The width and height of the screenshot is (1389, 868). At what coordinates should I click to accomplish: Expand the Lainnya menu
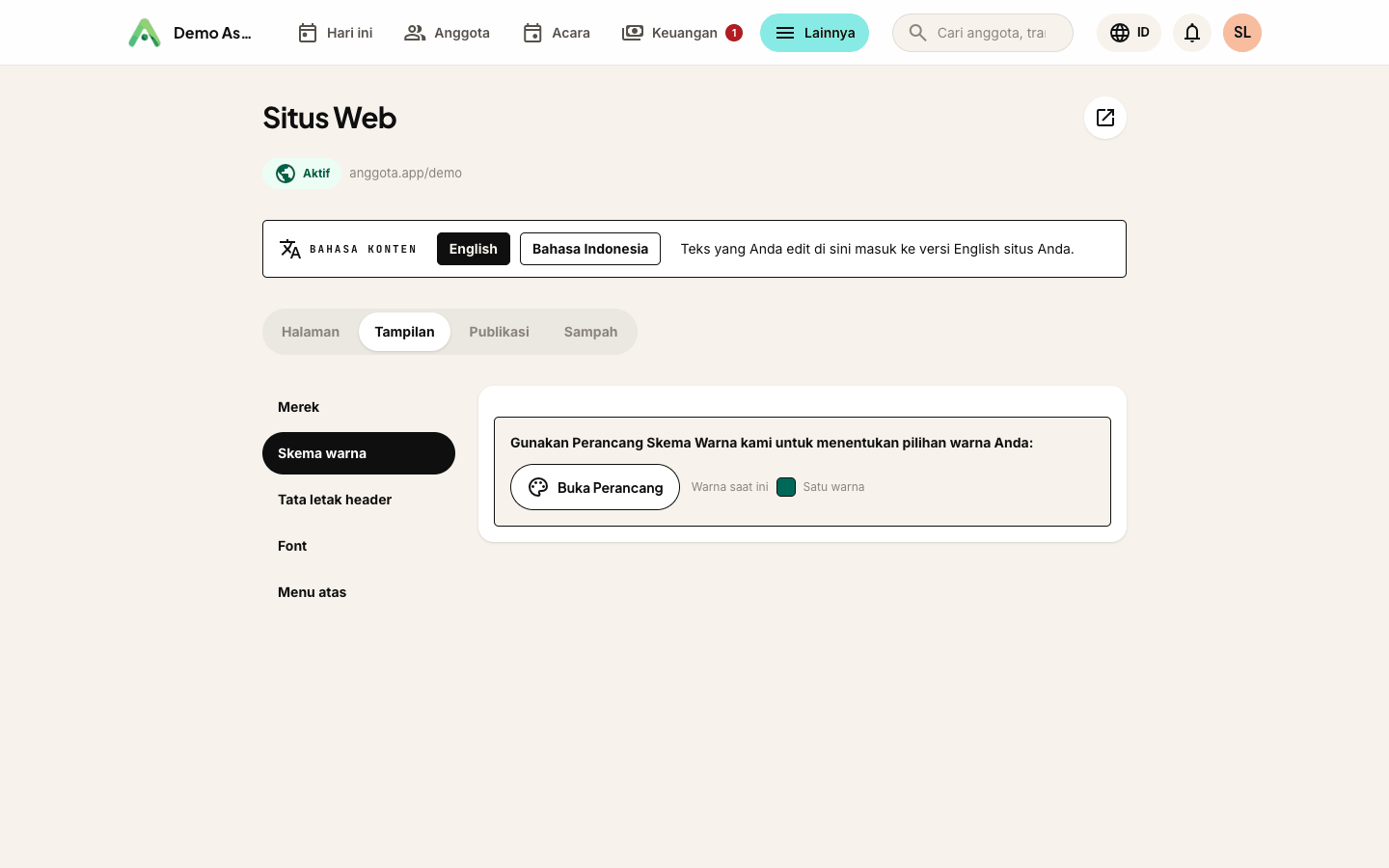[814, 33]
